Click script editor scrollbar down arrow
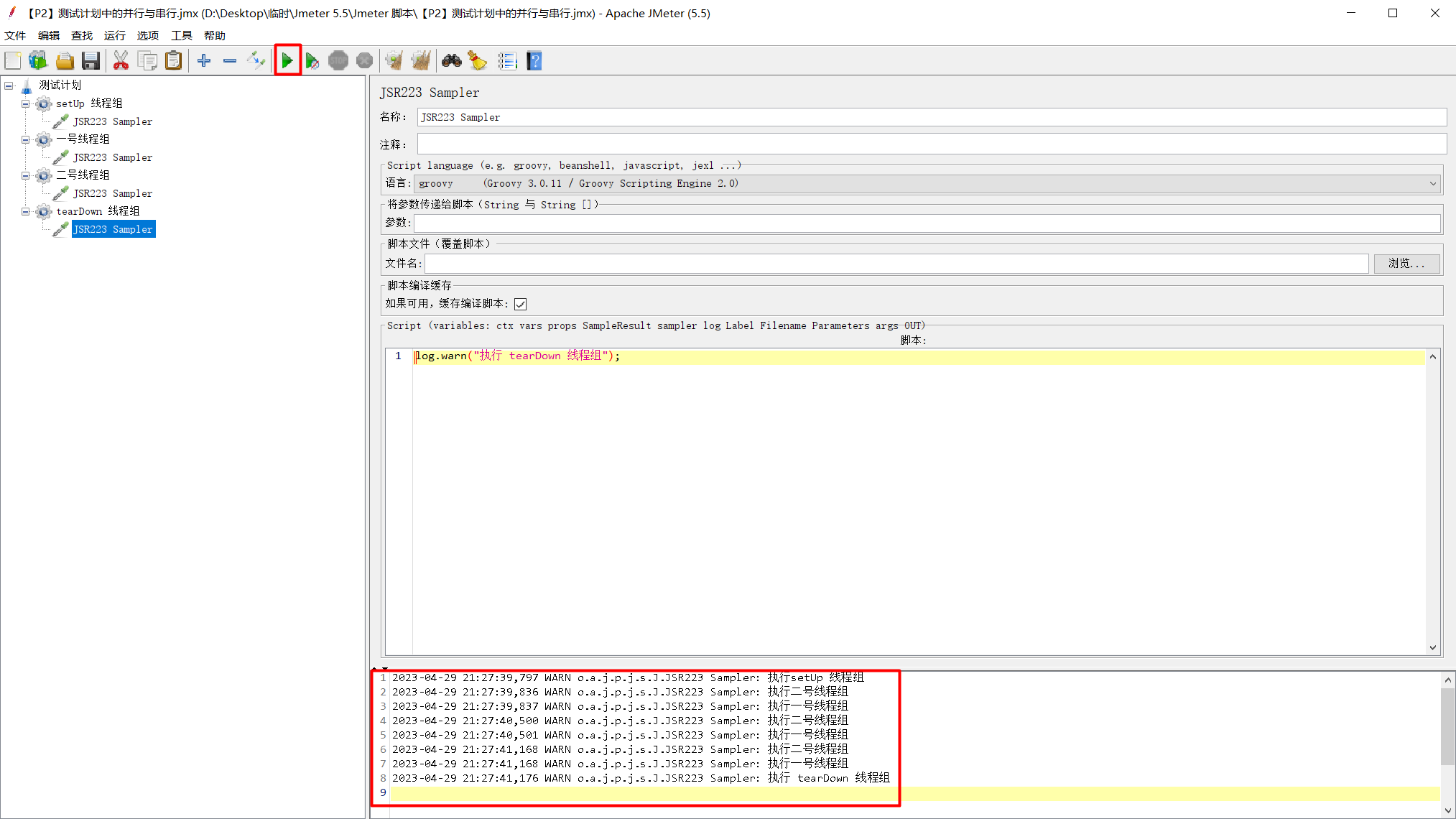This screenshot has width=1456, height=819. (1432, 647)
